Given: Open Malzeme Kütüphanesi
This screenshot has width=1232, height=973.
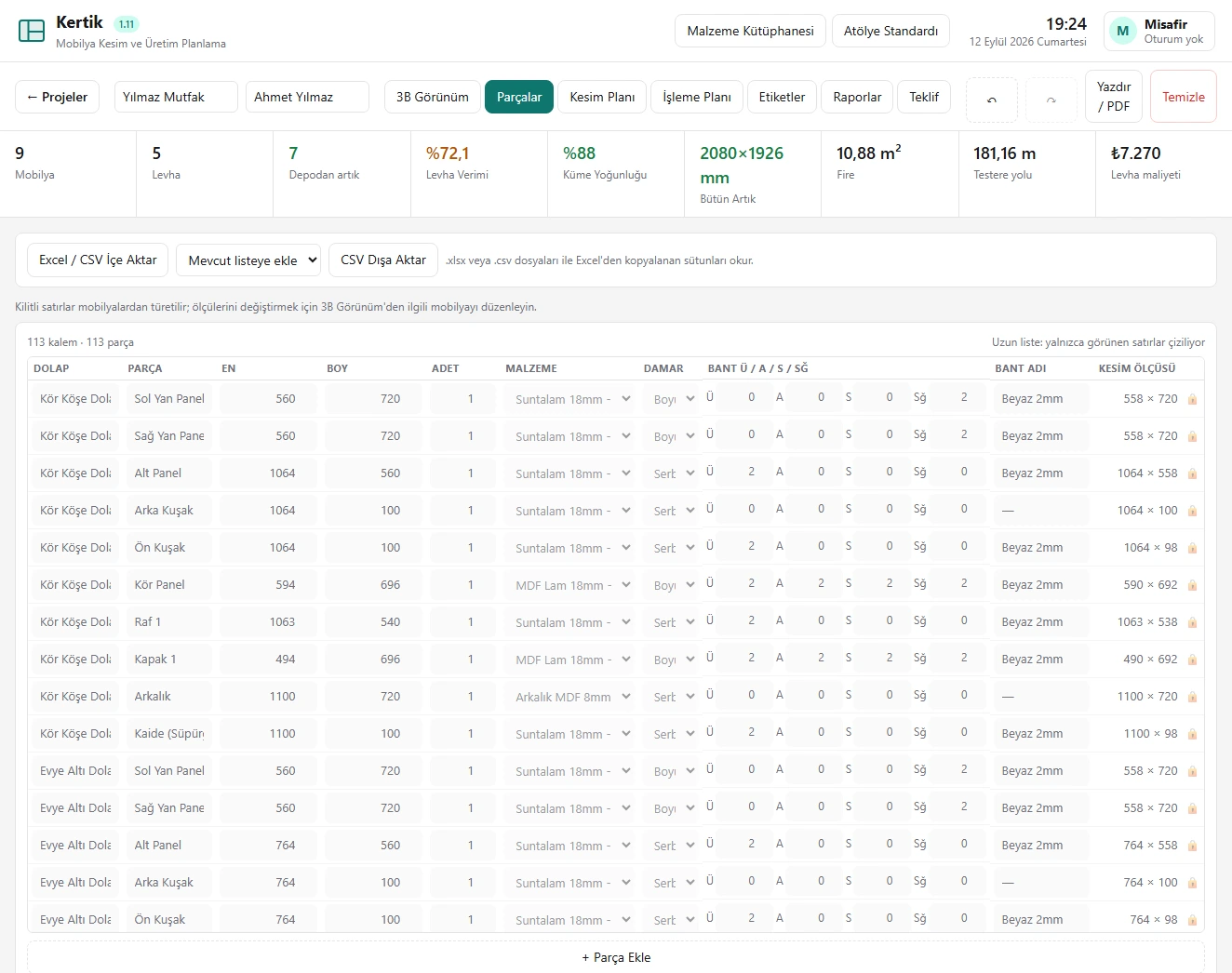Looking at the screenshot, I should pyautogui.click(x=750, y=31).
